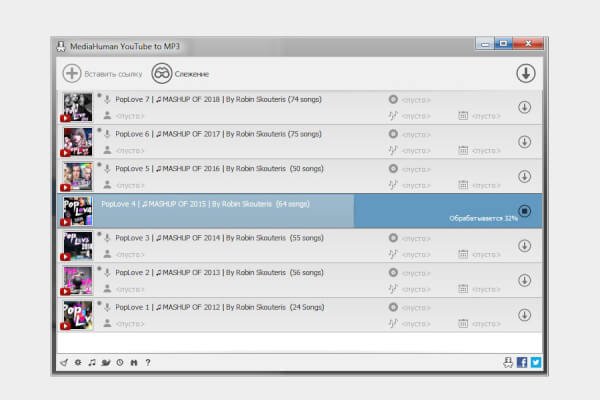Click the PopLove 4 video thumbnail
The image size is (600, 400).
(x=78, y=211)
